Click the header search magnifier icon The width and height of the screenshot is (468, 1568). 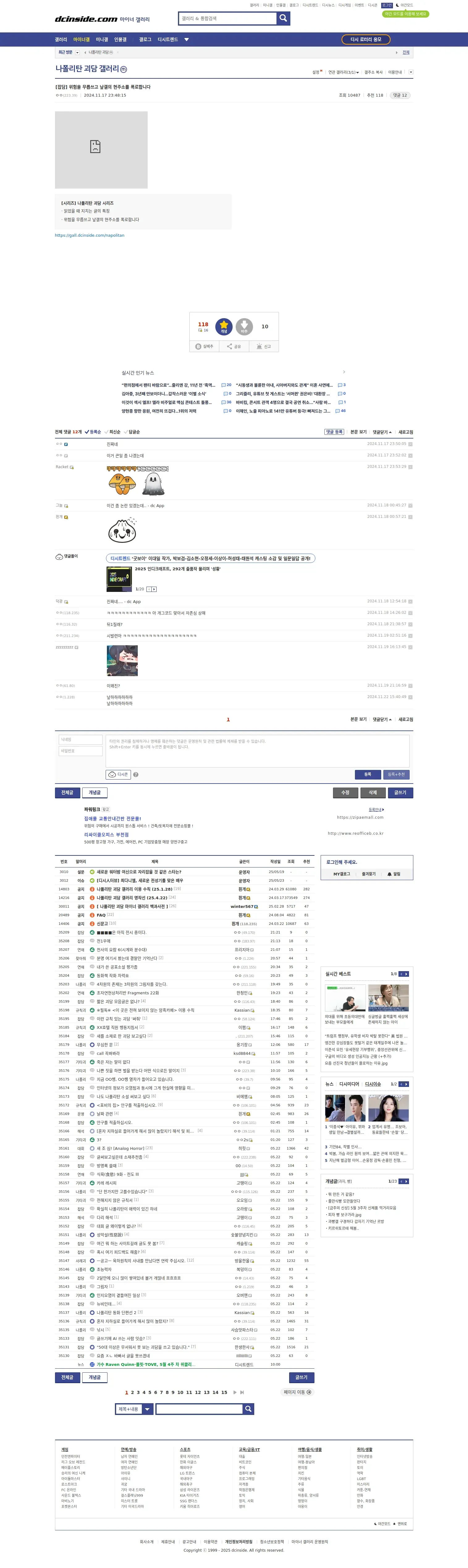[283, 18]
